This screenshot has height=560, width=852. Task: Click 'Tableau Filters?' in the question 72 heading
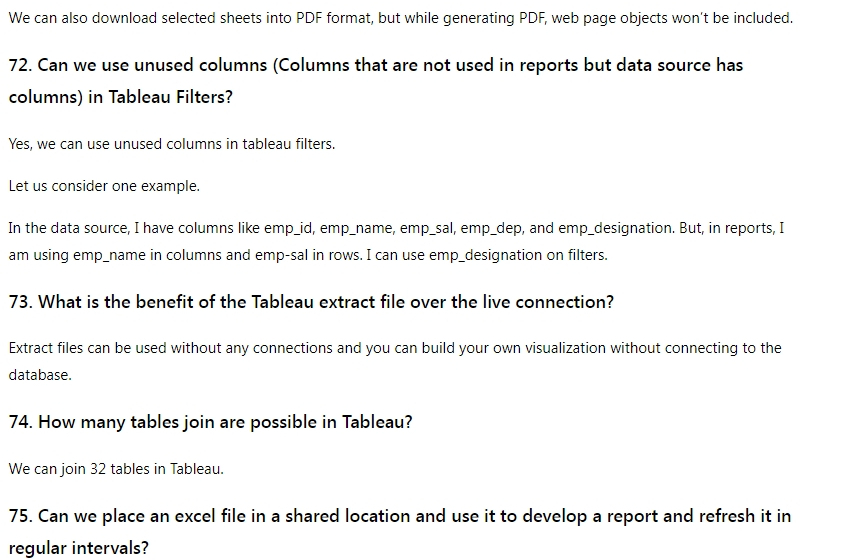171,97
